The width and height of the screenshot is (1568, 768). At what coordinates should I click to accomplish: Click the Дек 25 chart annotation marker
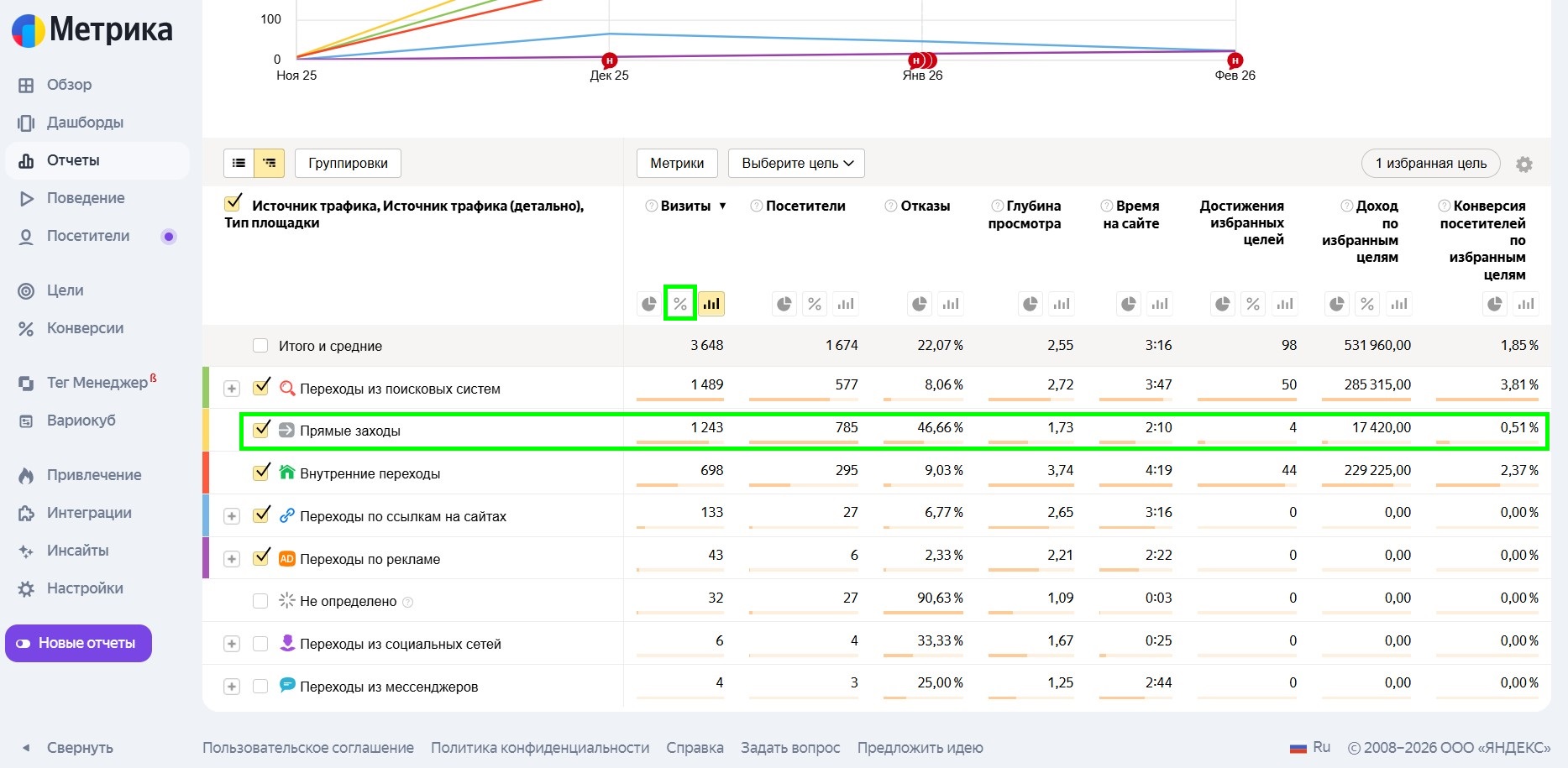pyautogui.click(x=609, y=60)
